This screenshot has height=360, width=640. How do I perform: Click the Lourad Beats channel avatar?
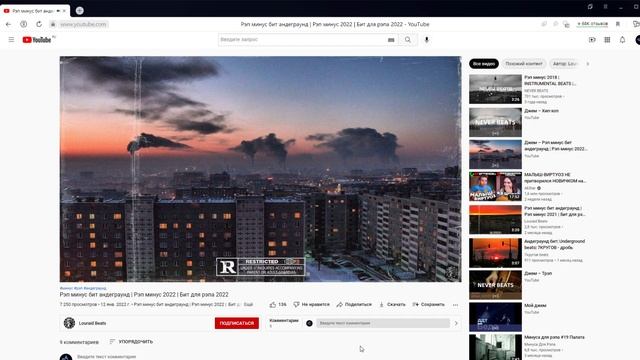click(x=69, y=323)
